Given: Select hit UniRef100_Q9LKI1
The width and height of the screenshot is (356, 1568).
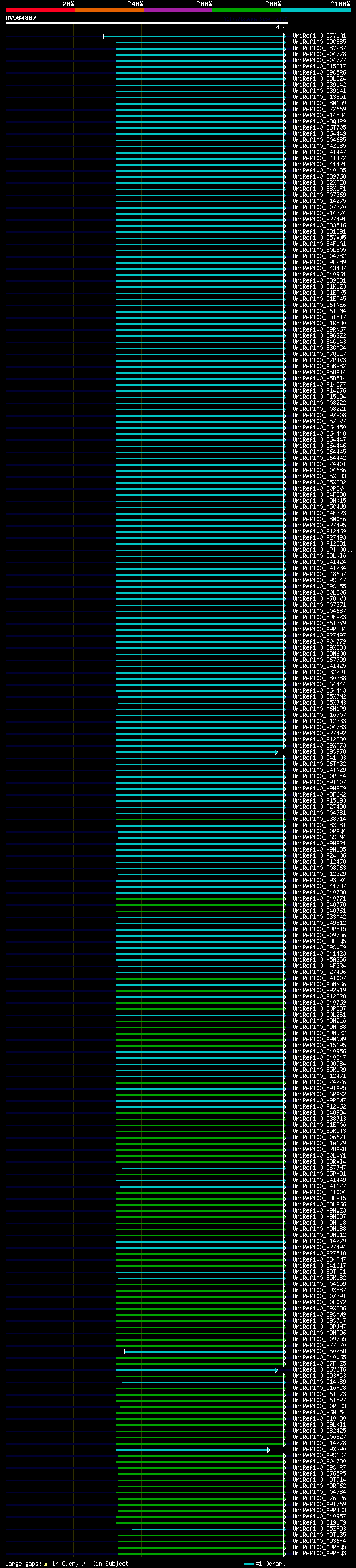Looking at the screenshot, I should [x=319, y=1424].
